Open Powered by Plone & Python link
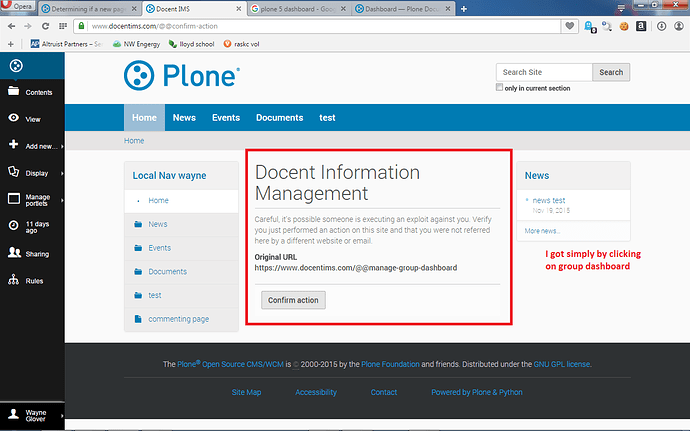This screenshot has height=431, width=690. (477, 392)
